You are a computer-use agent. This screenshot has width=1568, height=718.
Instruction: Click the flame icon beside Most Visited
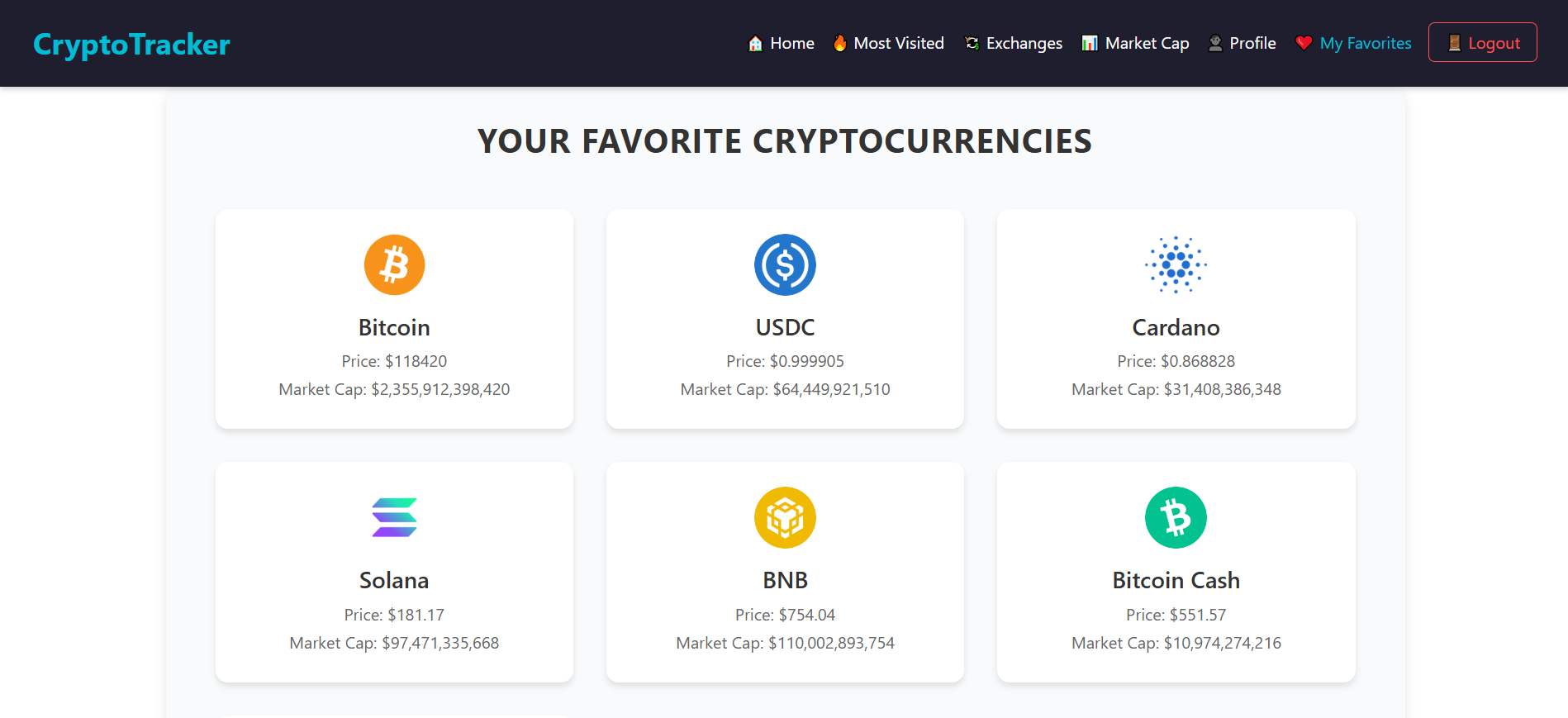click(839, 42)
